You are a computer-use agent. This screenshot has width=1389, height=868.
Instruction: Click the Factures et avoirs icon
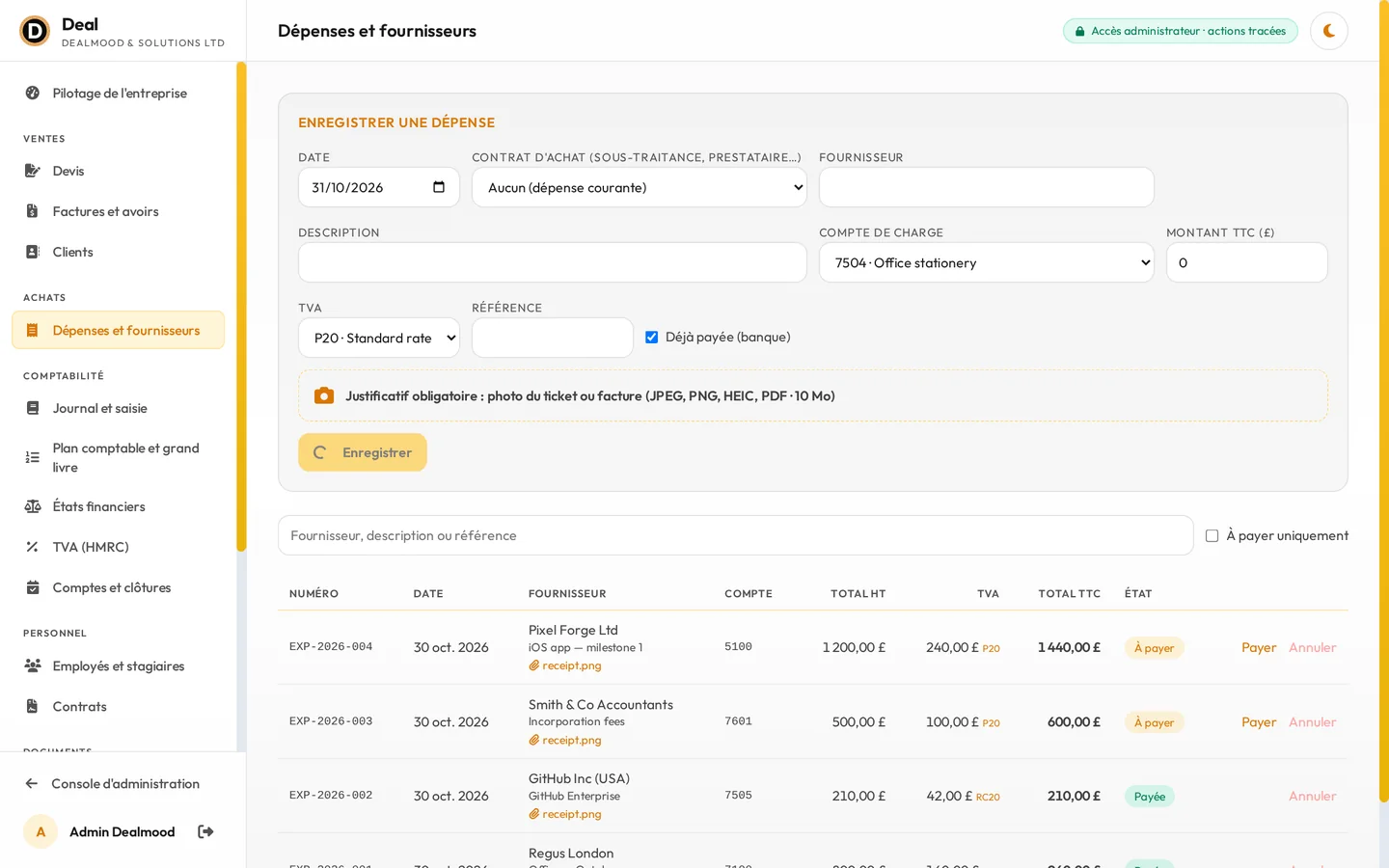point(33,211)
